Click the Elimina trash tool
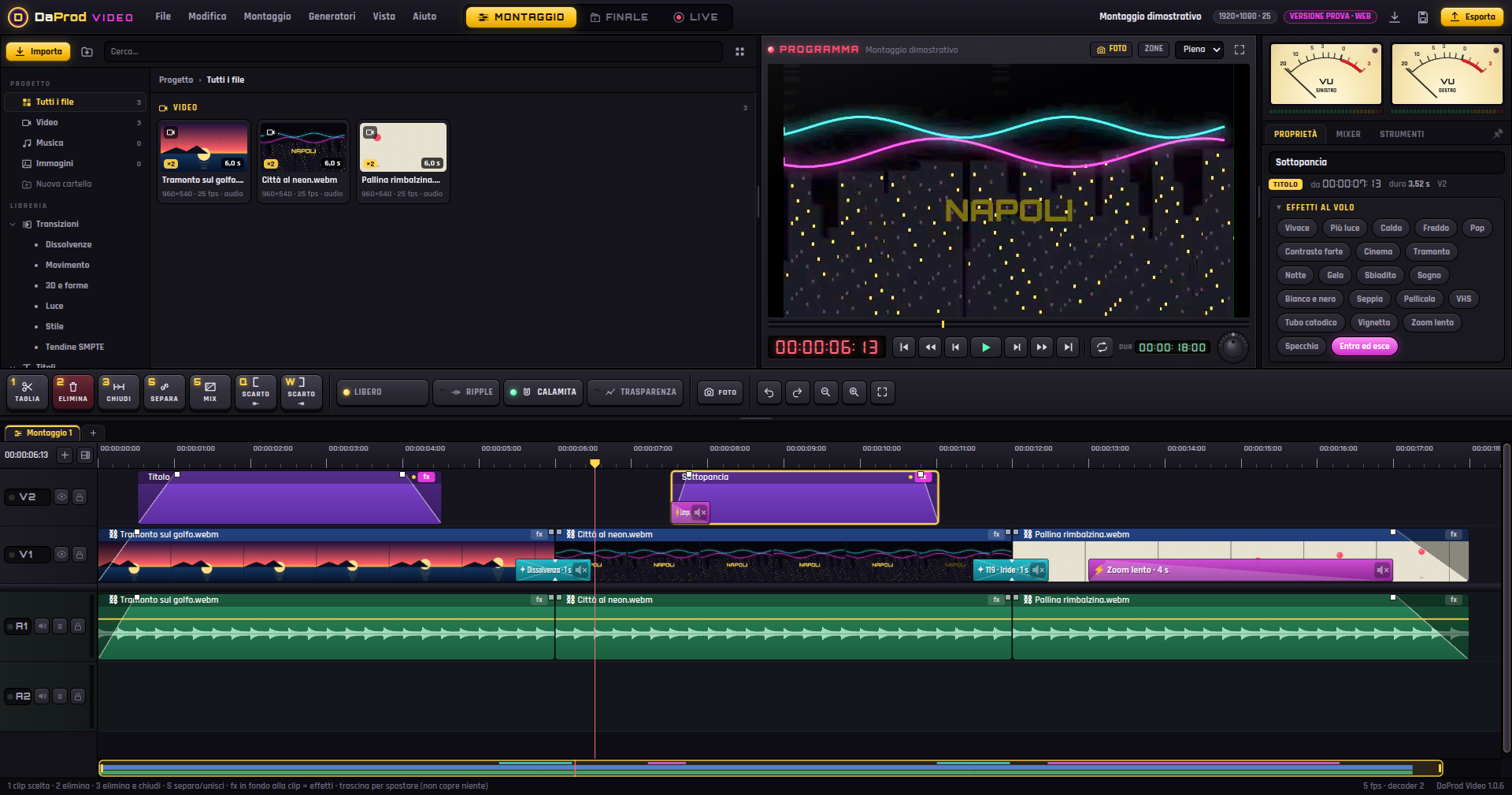Screen dimensions: 1512x795 [73, 392]
